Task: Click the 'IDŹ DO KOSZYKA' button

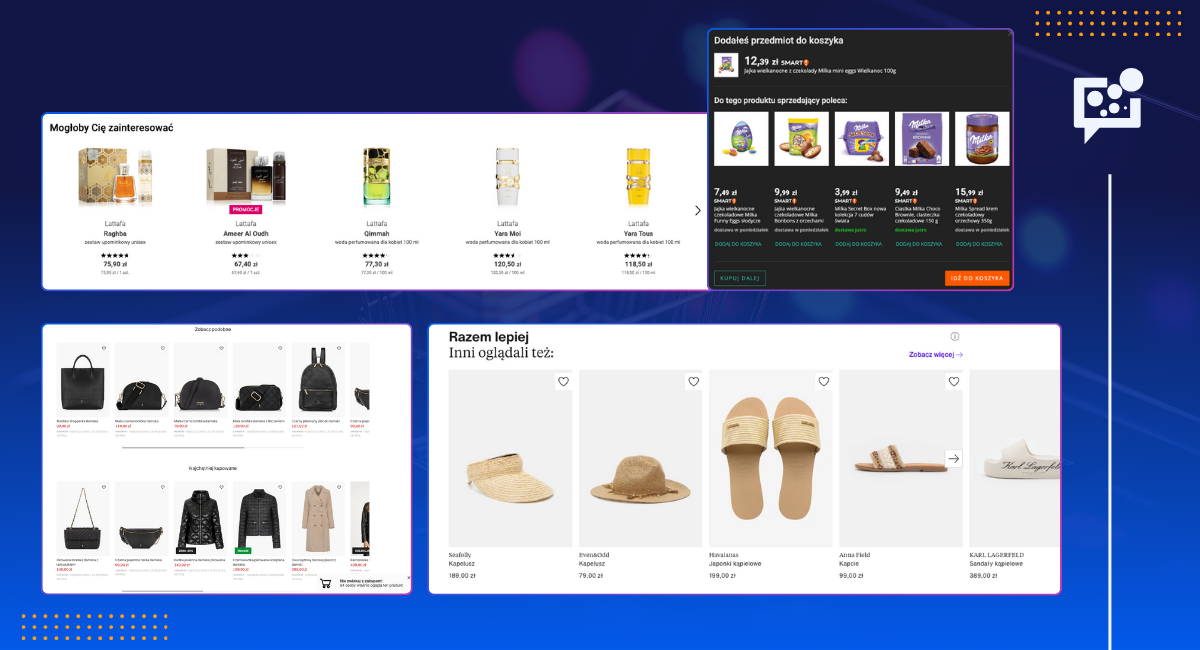Action: click(x=977, y=278)
